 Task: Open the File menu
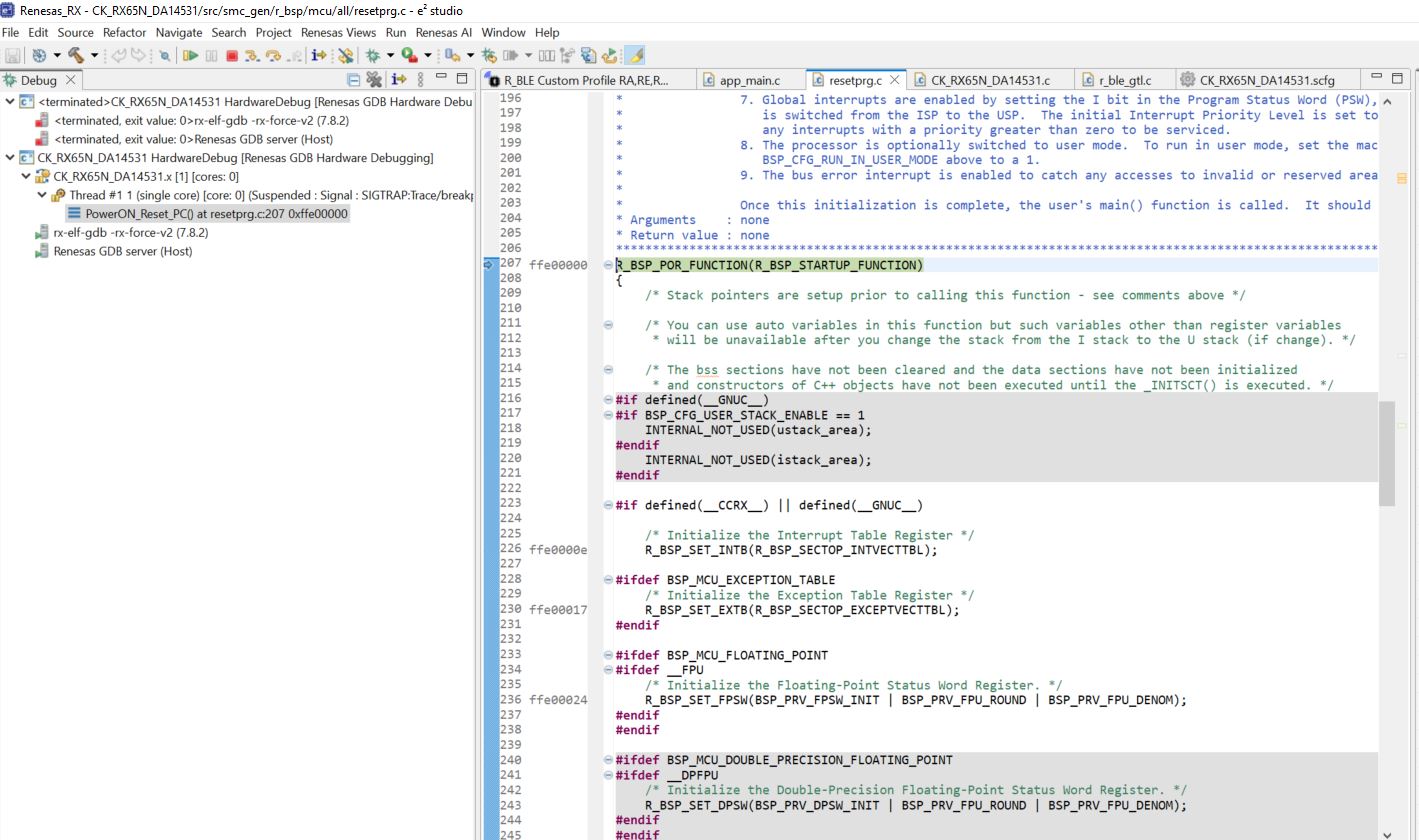tap(11, 32)
